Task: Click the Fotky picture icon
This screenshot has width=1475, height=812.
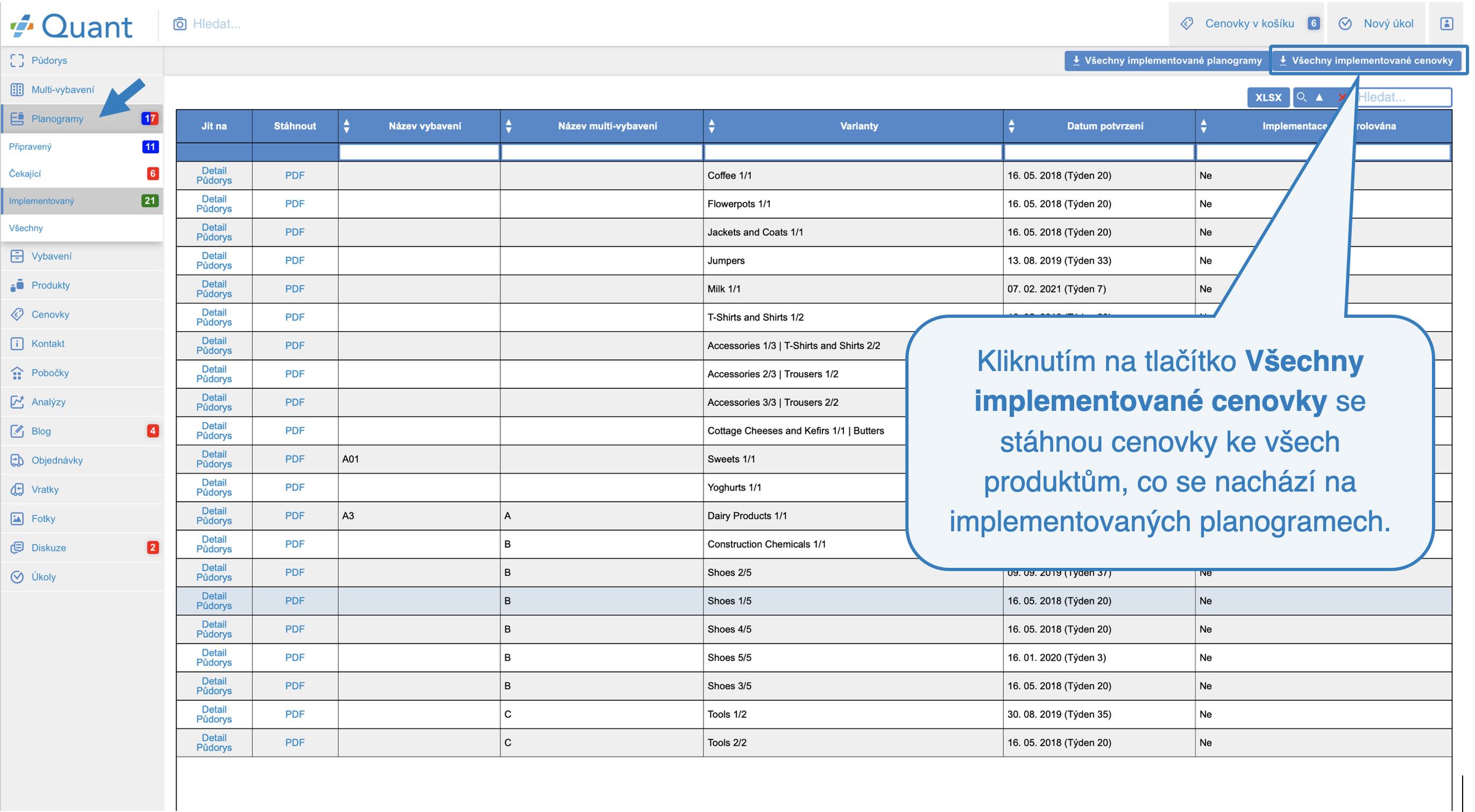Action: (17, 518)
